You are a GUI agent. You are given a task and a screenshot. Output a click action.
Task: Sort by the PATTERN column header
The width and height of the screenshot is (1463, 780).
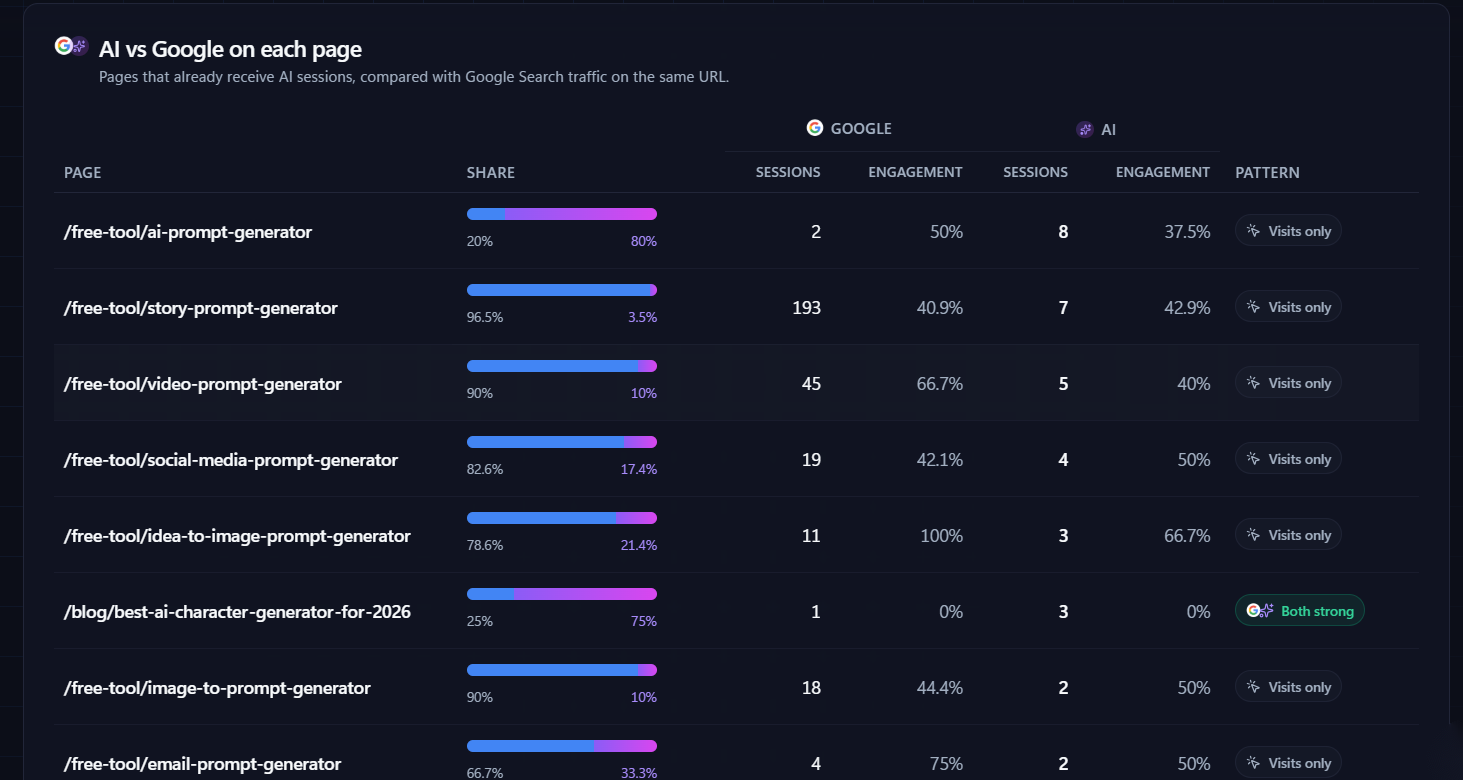click(1267, 173)
